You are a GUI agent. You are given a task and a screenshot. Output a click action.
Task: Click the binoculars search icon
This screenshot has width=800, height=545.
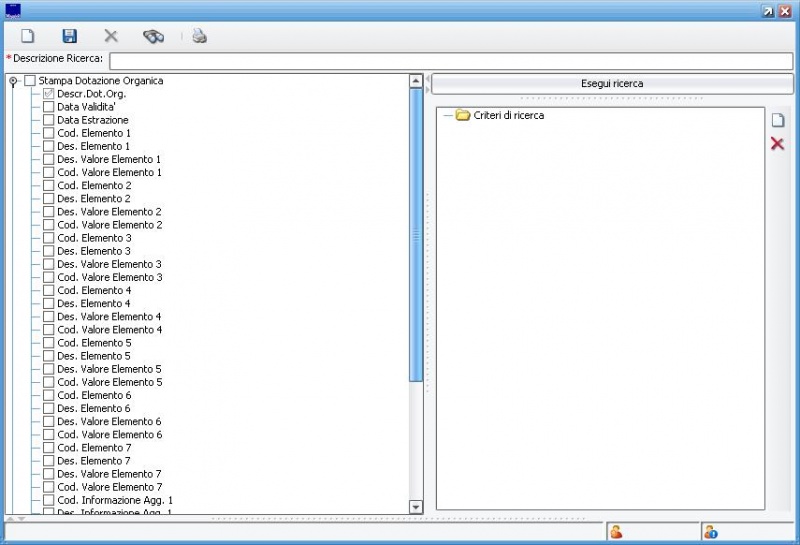[153, 36]
